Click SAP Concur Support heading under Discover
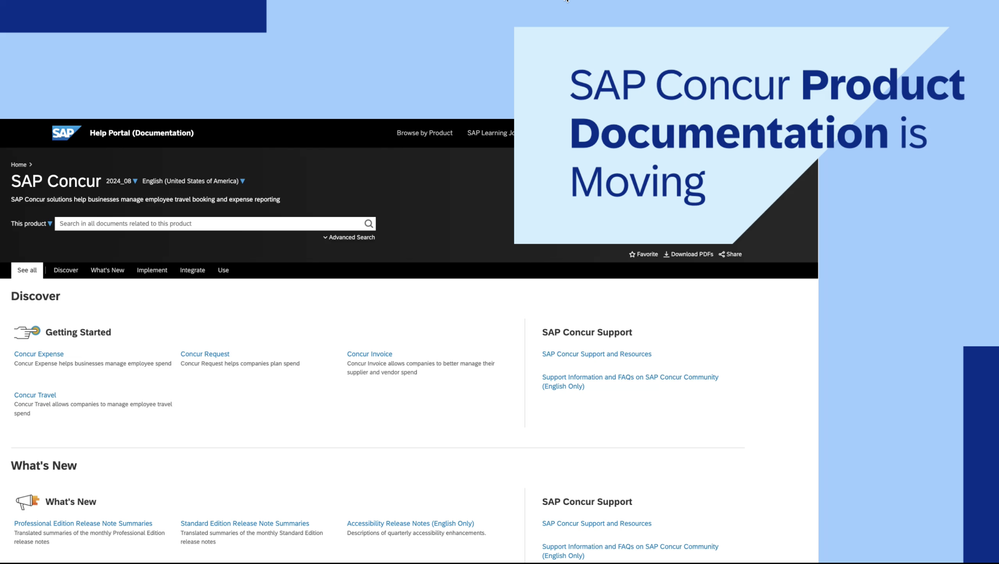 [587, 332]
